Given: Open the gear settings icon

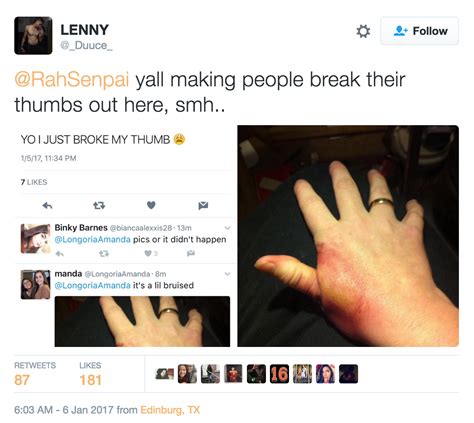Looking at the screenshot, I should (363, 31).
